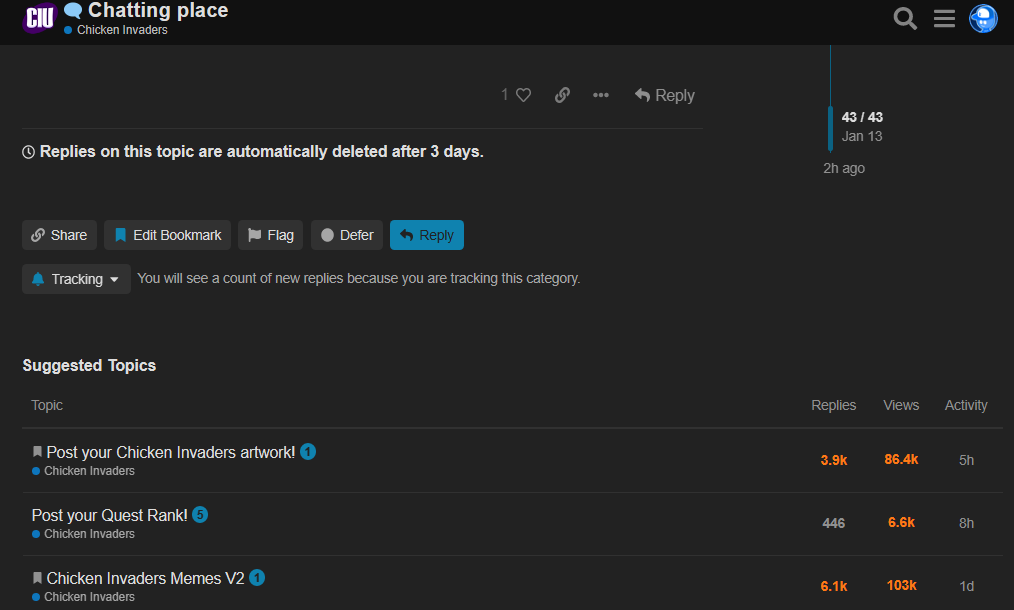
Task: Open the Chicken Invaders category link in header
Action: [x=121, y=30]
